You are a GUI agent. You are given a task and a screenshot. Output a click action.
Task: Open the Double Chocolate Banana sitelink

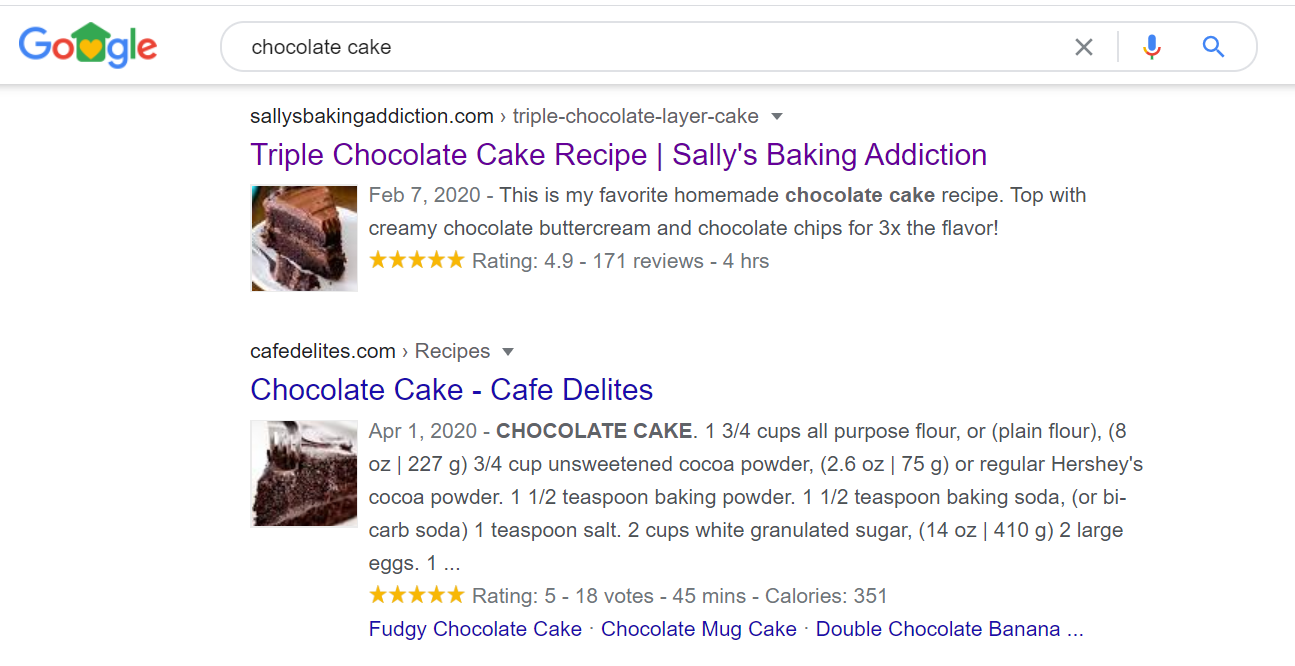(x=948, y=629)
